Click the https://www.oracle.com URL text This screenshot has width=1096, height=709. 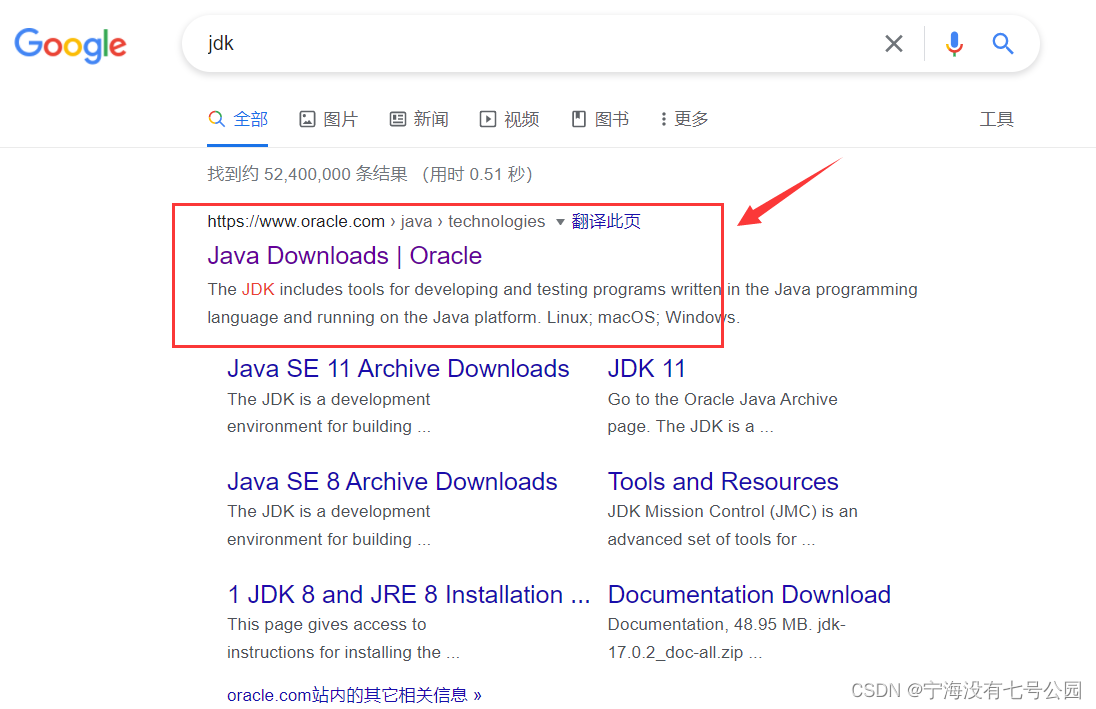click(296, 222)
